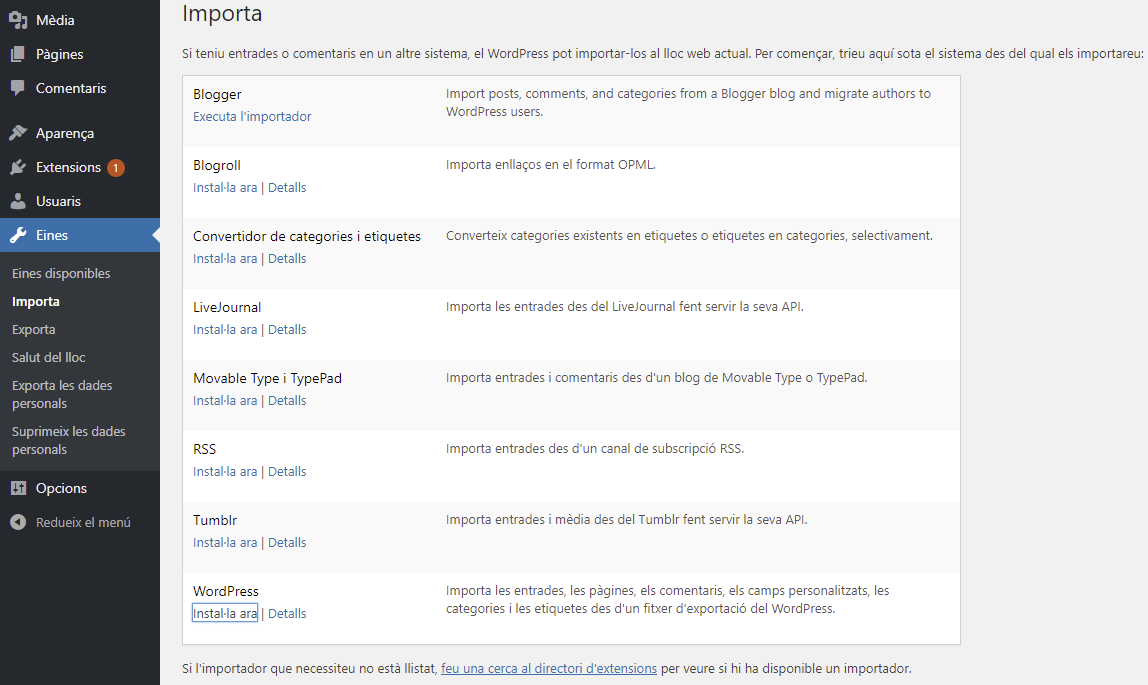
Task: Click the RSS description about 'canal de subscripció'
Action: pyautogui.click(x=594, y=449)
